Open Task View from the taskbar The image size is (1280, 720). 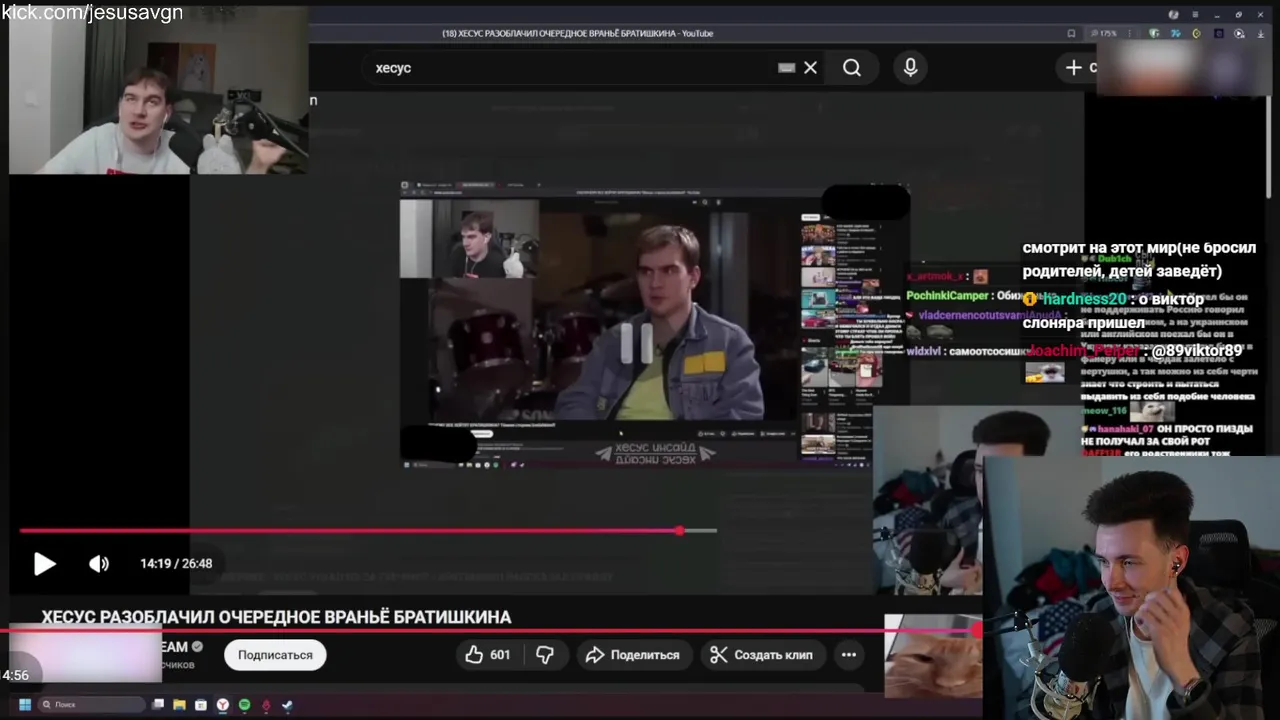(158, 704)
